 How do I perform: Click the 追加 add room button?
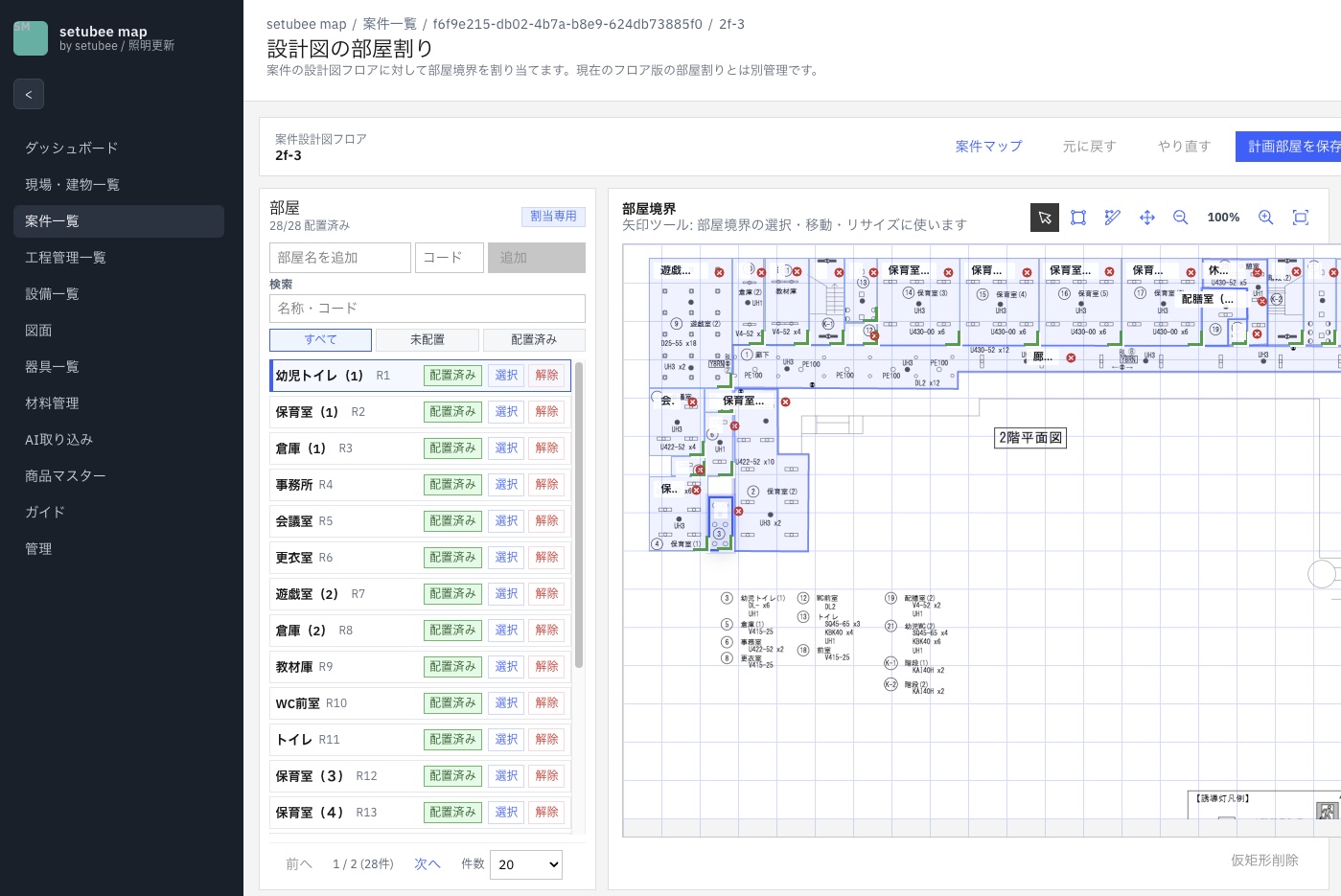[x=537, y=258]
